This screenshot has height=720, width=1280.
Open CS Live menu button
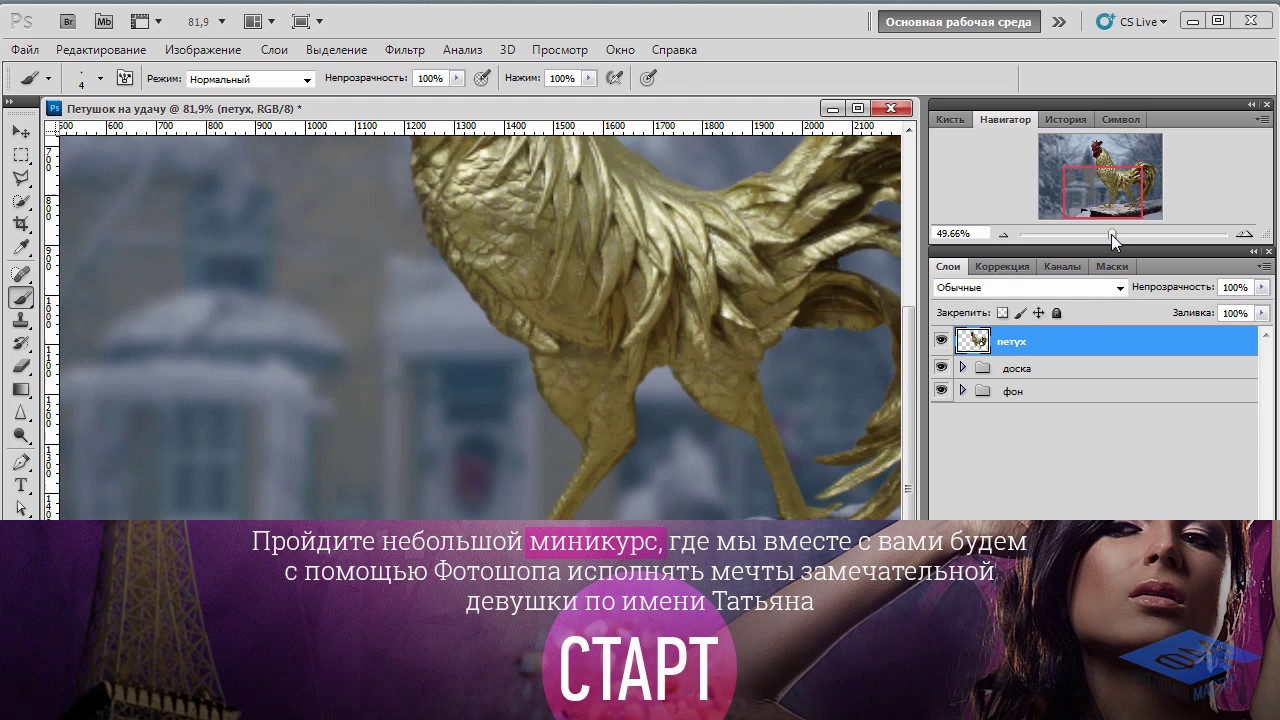click(x=1132, y=21)
